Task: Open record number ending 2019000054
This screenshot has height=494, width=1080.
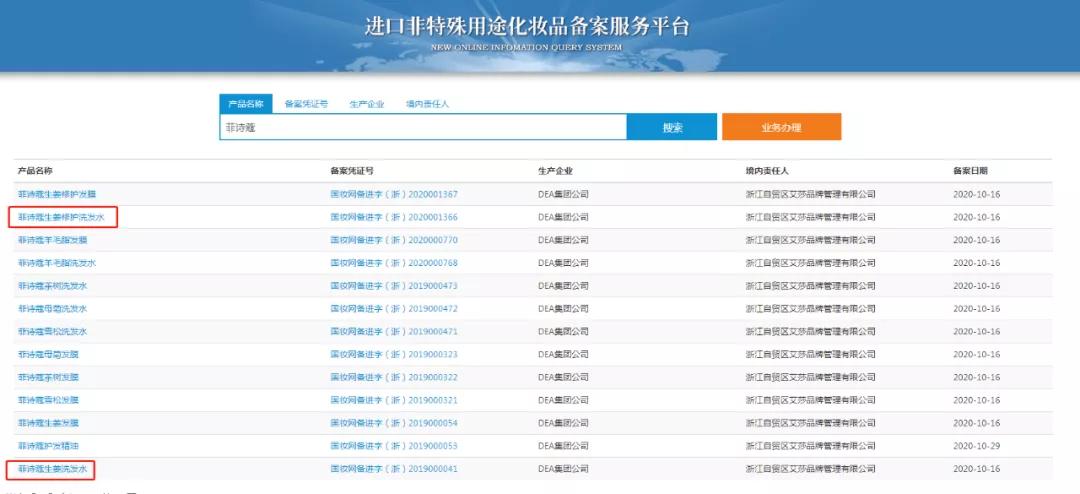Action: click(x=394, y=422)
